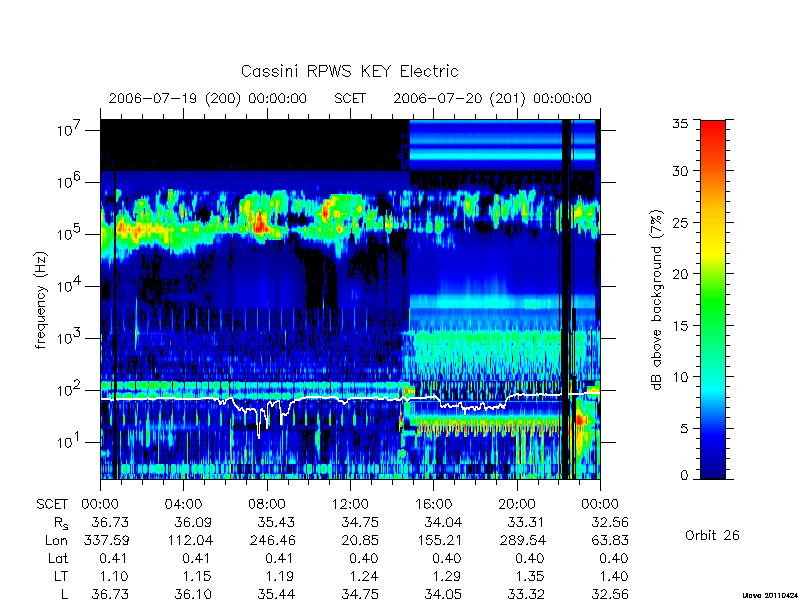The image size is (800, 600).
Task: Click the L value 33.32
Action: coord(527,594)
